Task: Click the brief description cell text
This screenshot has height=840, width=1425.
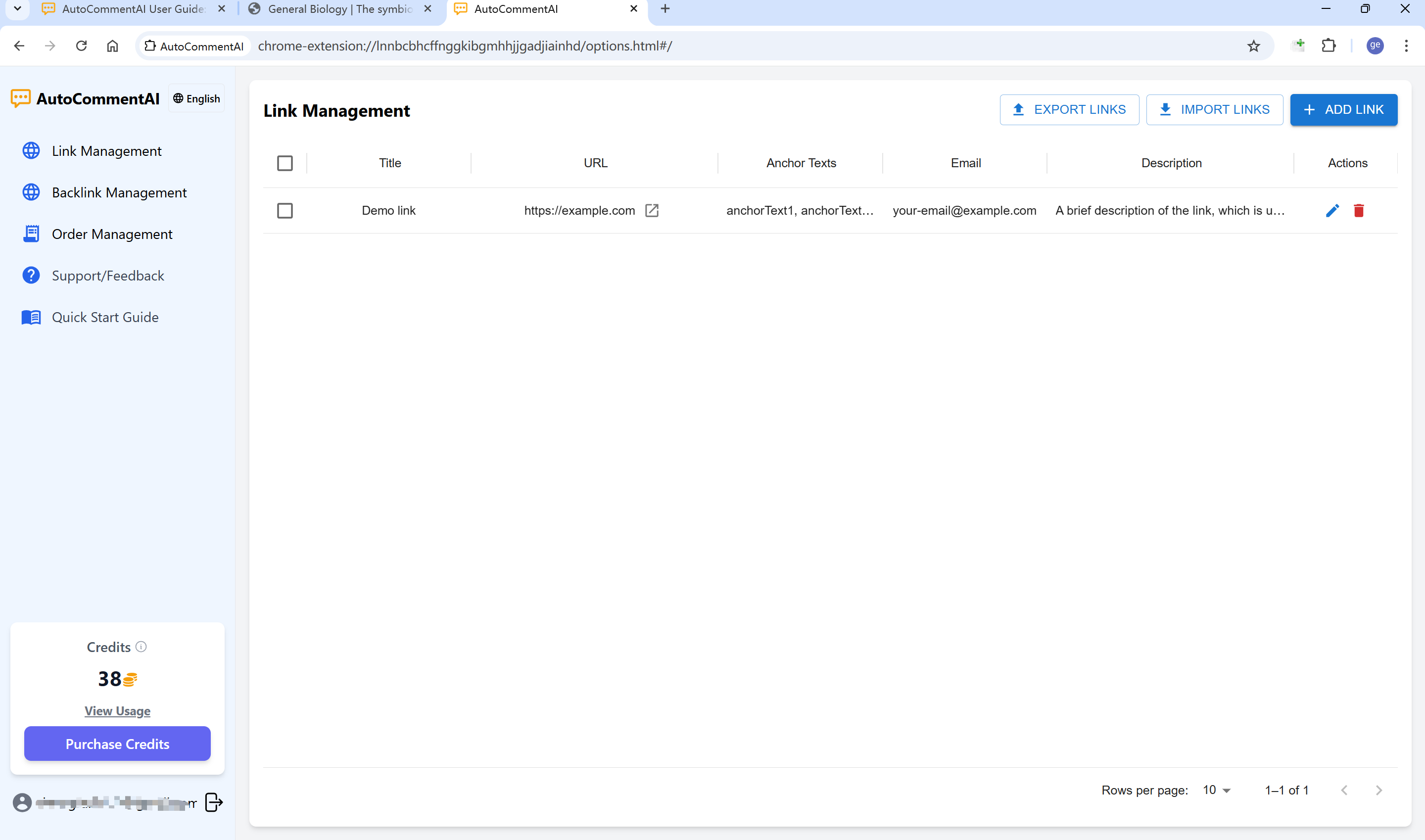Action: pyautogui.click(x=1170, y=211)
